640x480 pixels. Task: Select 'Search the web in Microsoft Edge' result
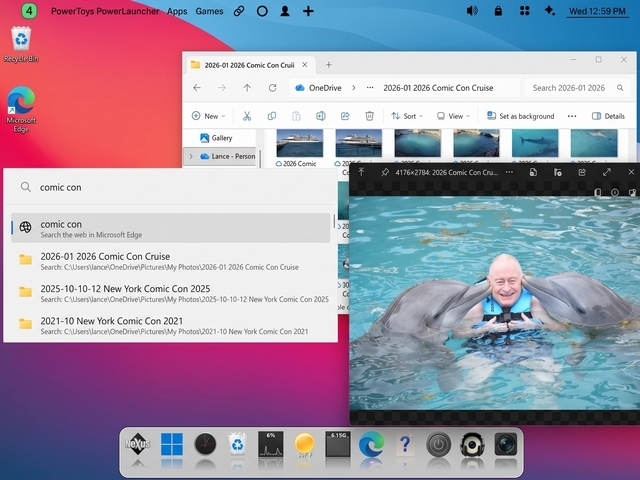pos(171,228)
